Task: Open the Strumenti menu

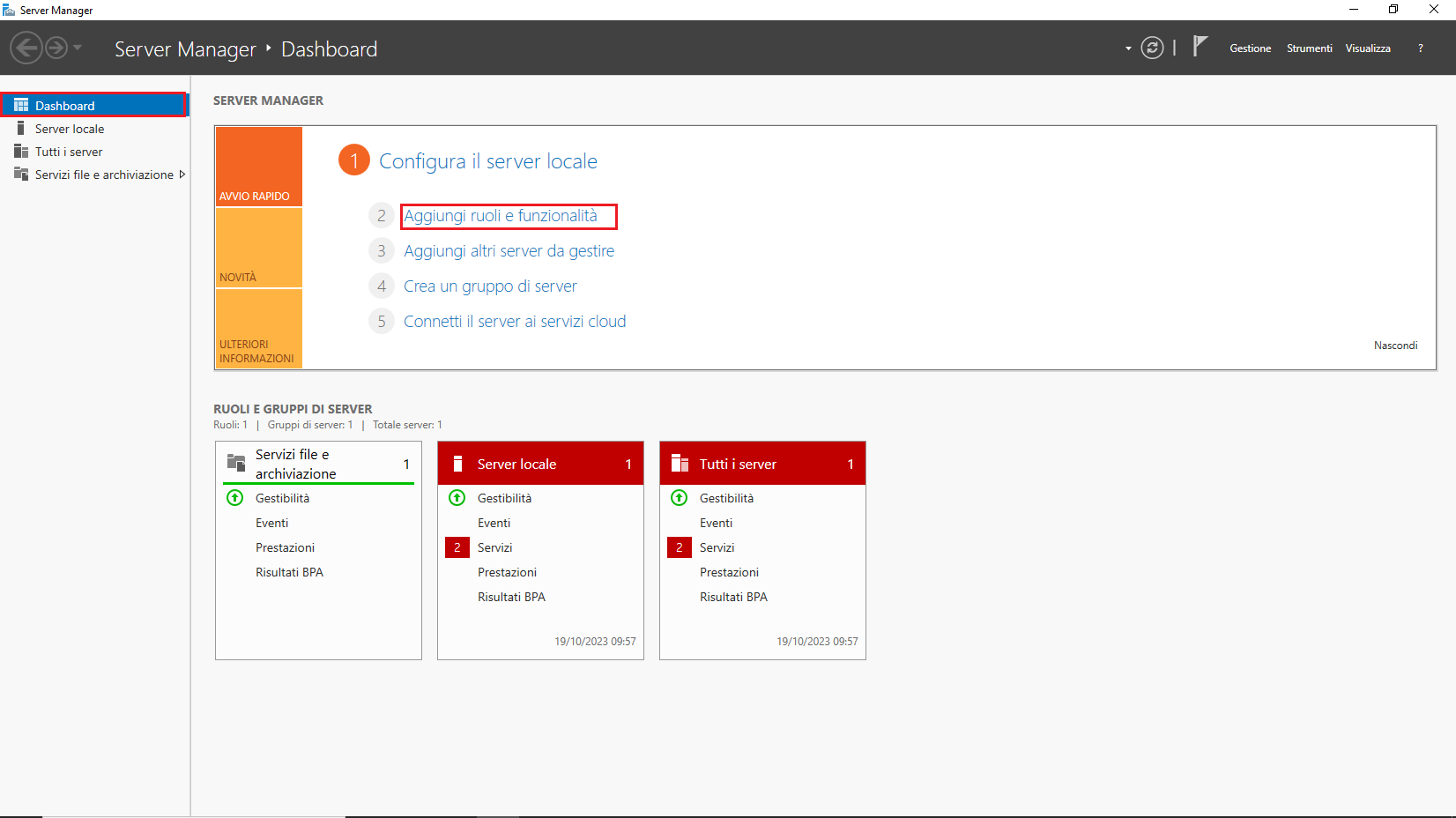Action: point(1309,48)
